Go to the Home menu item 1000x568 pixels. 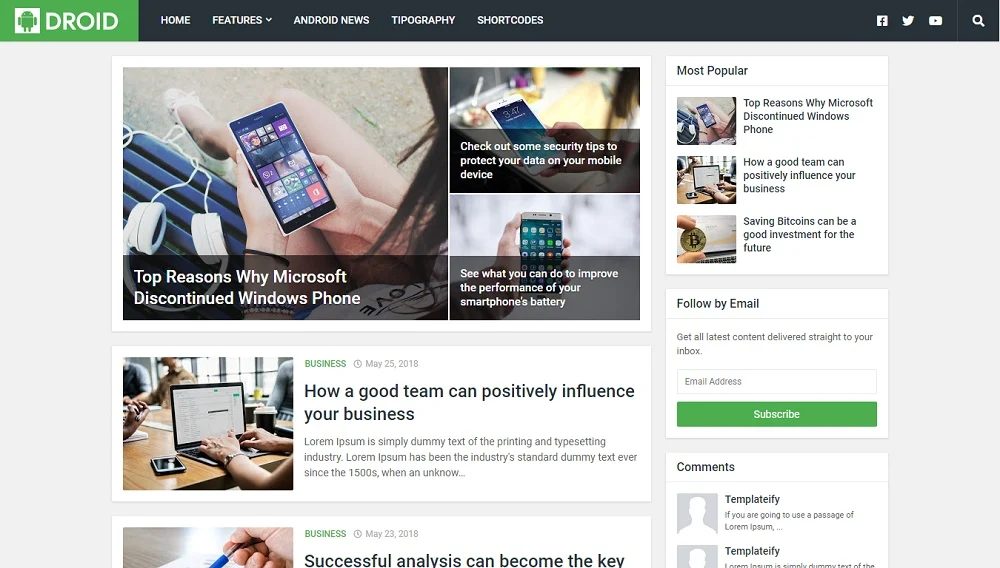tap(175, 20)
